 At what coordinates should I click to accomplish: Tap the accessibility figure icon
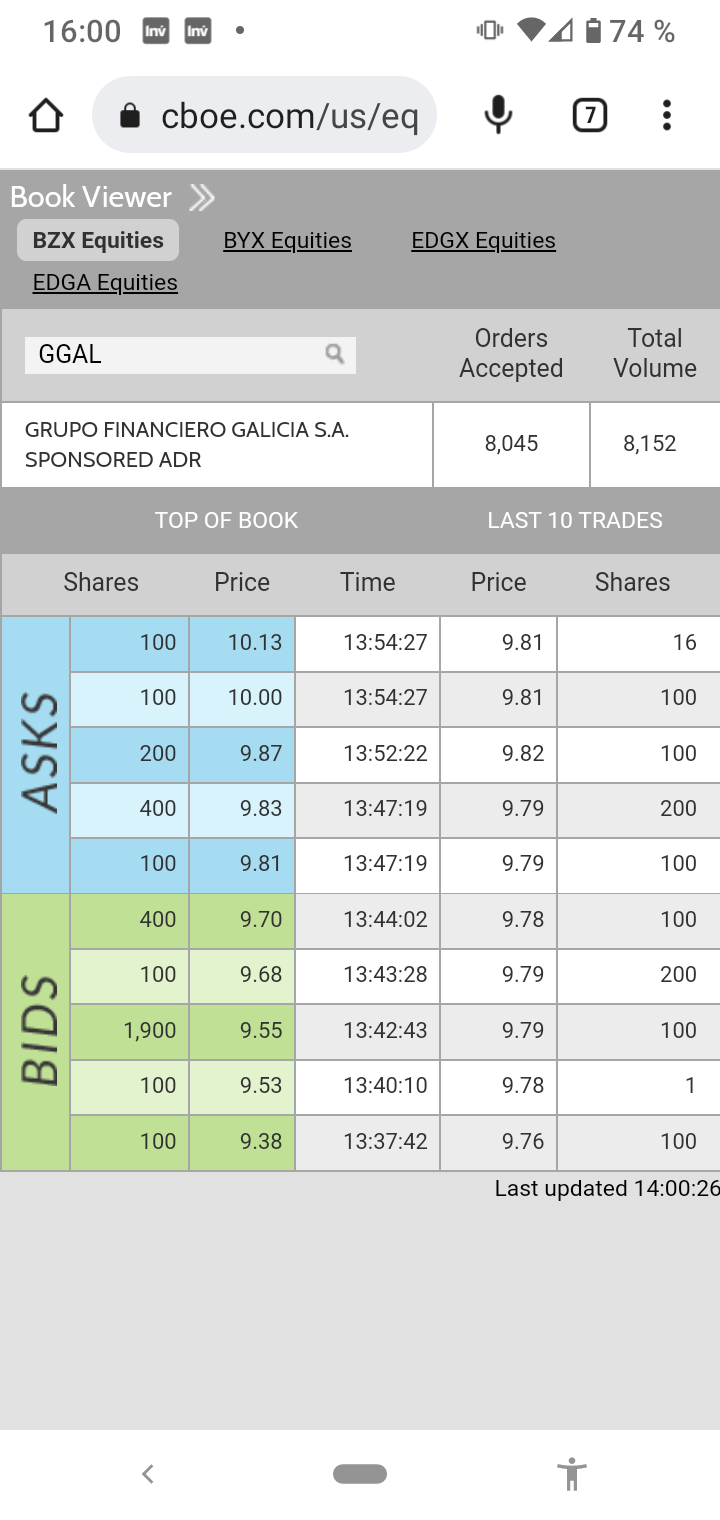pos(572,1474)
